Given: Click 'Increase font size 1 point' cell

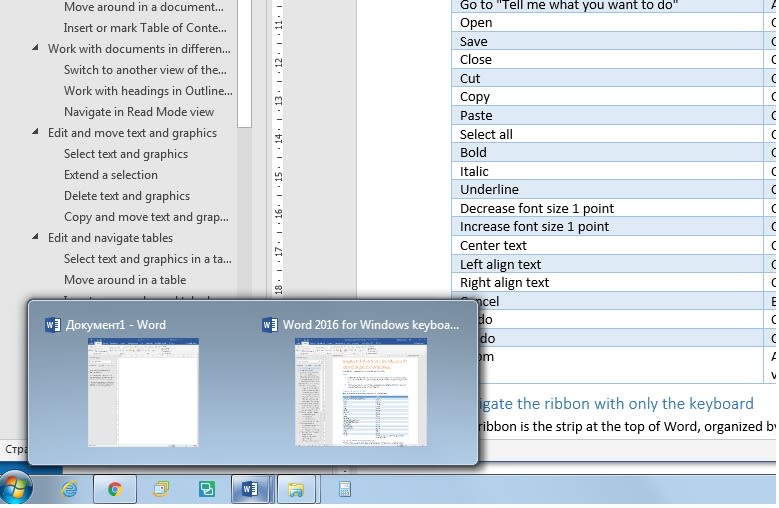Looking at the screenshot, I should click(607, 227).
